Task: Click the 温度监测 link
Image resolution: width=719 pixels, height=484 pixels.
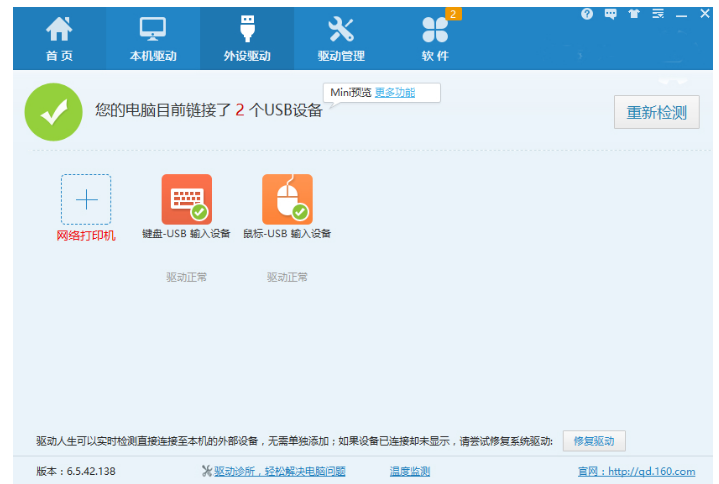Action: click(410, 471)
